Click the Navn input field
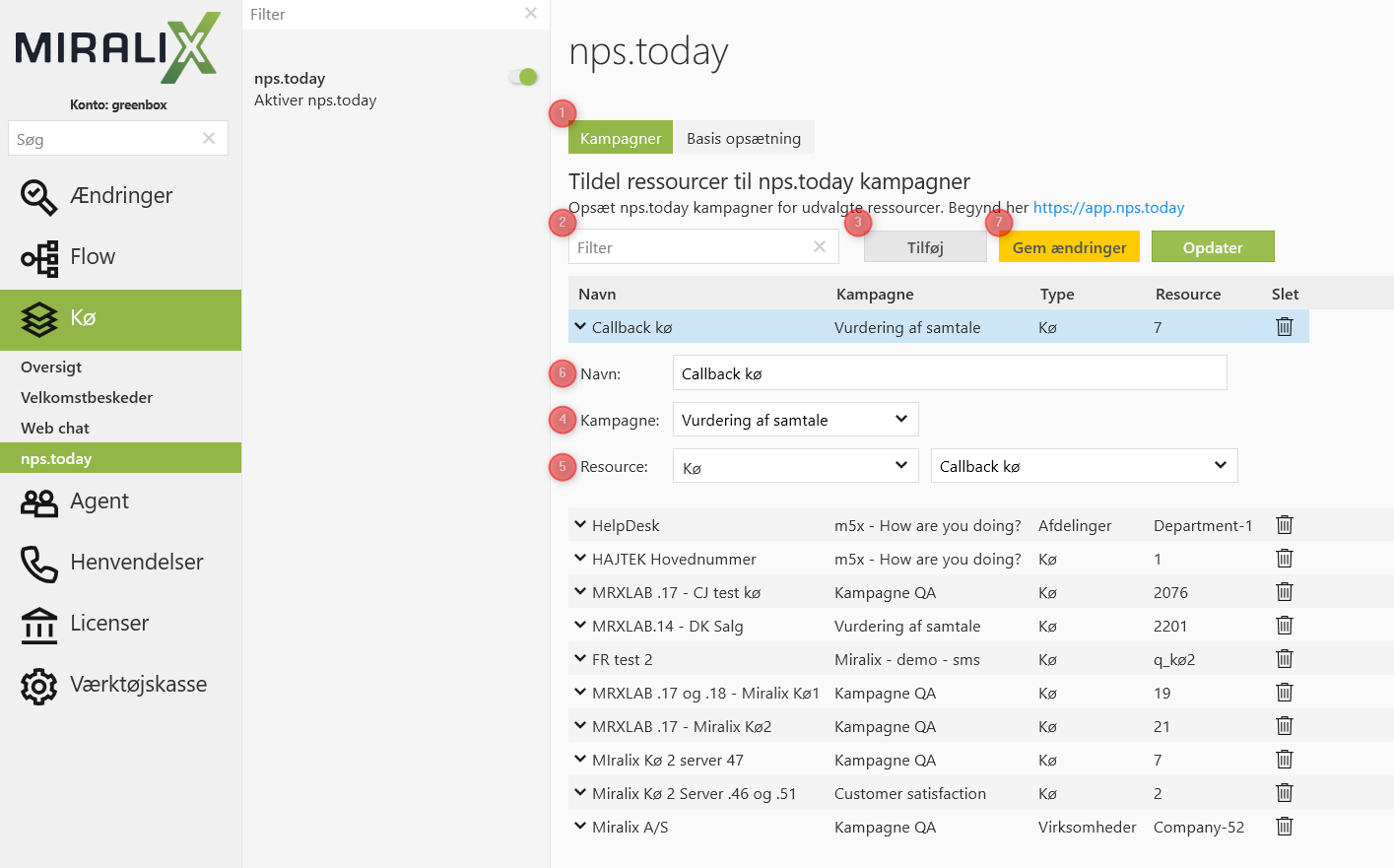The width and height of the screenshot is (1394, 868). pyautogui.click(x=949, y=373)
